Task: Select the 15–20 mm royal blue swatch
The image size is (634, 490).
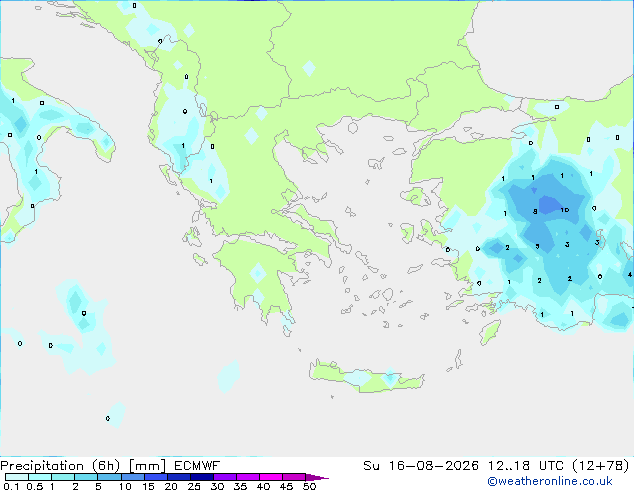Action: (156, 477)
